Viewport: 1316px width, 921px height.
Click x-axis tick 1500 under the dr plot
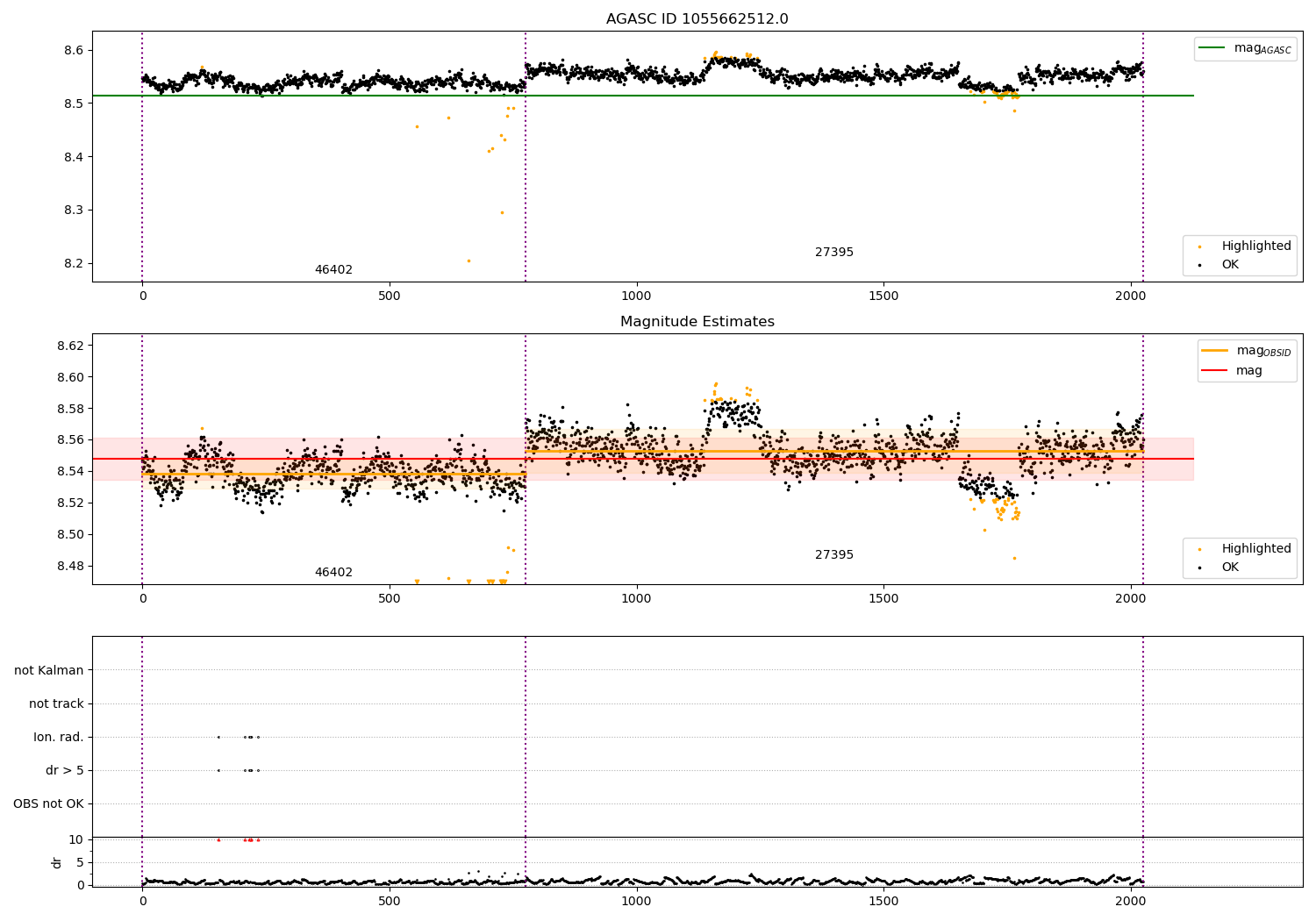pos(883,902)
